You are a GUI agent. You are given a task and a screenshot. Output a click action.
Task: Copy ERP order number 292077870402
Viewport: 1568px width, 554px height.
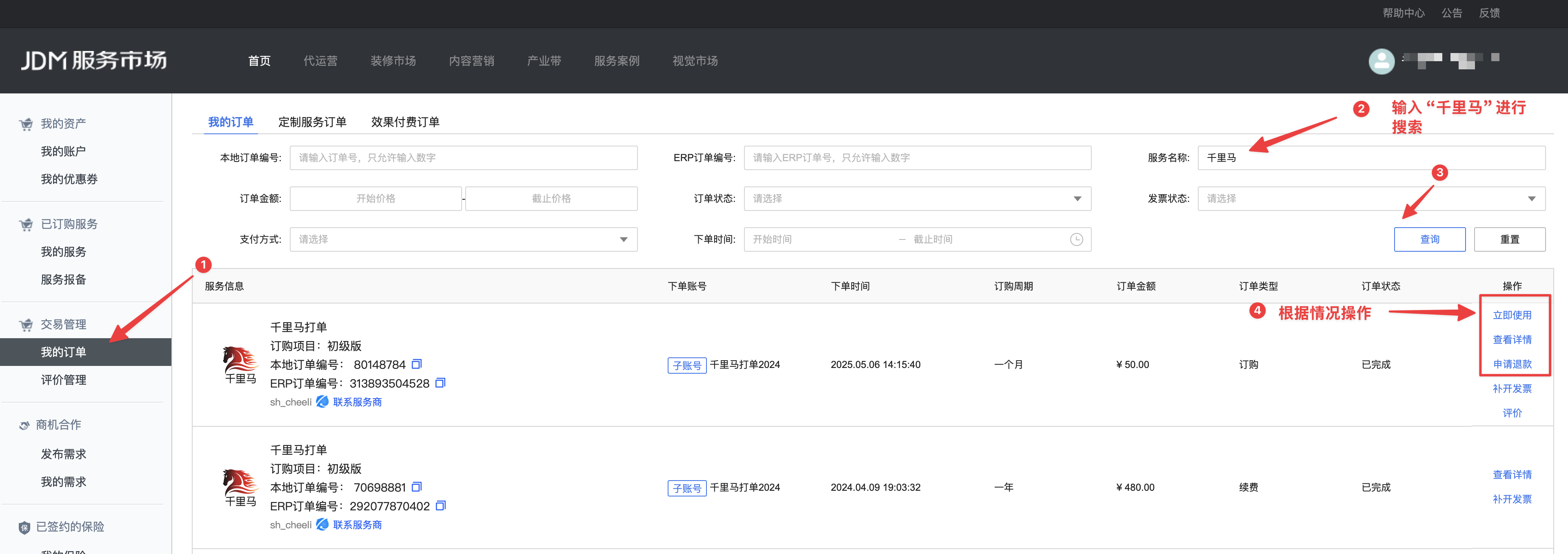tap(441, 506)
